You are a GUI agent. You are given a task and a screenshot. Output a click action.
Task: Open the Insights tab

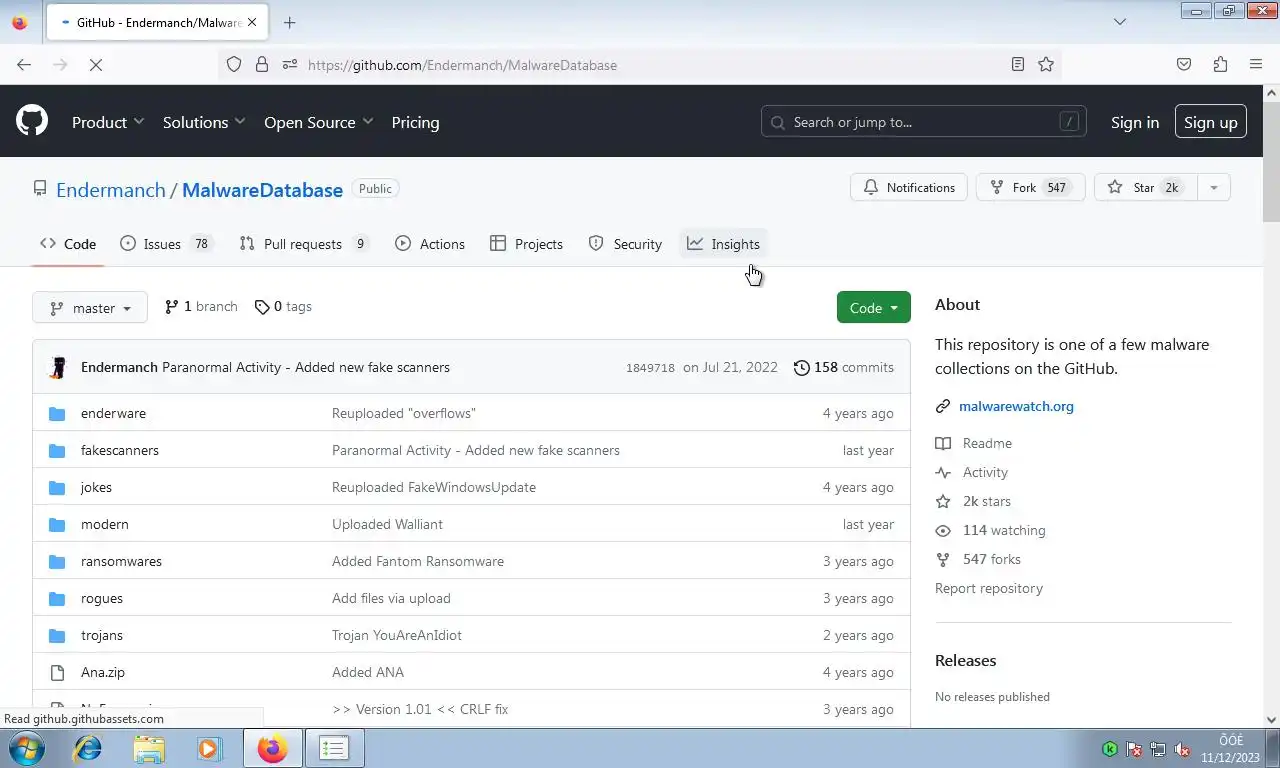723,244
